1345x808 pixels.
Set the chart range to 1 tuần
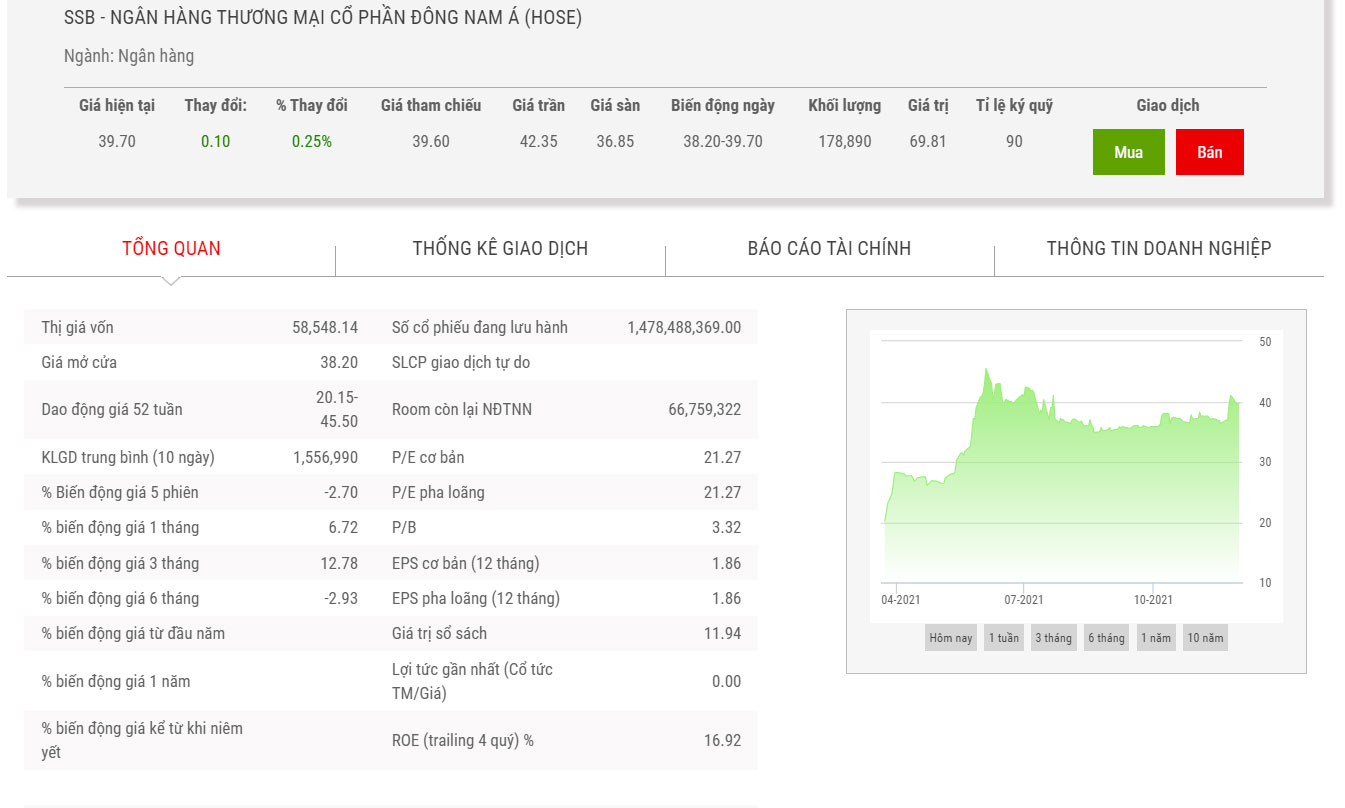1003,638
